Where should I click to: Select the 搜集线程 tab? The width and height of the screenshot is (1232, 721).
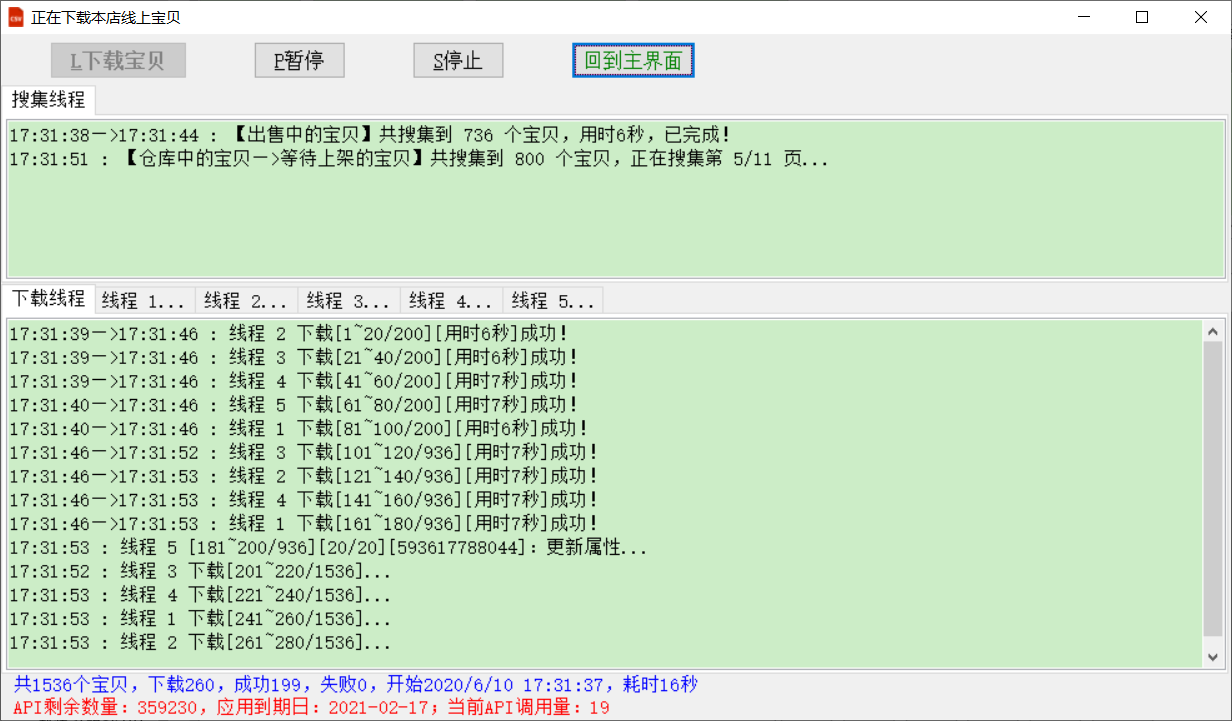point(48,100)
